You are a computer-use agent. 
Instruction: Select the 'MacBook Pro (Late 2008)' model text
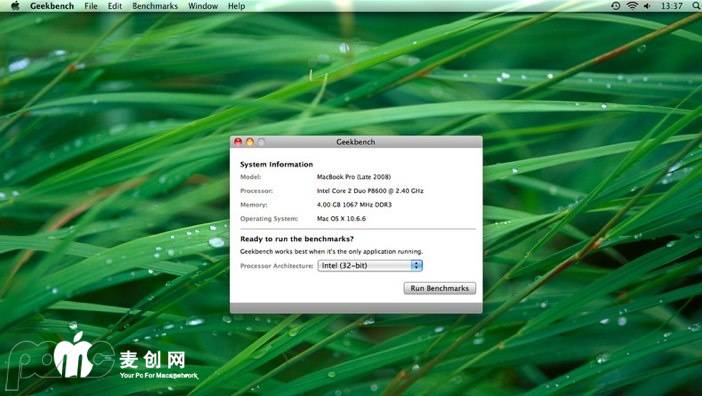(x=354, y=177)
